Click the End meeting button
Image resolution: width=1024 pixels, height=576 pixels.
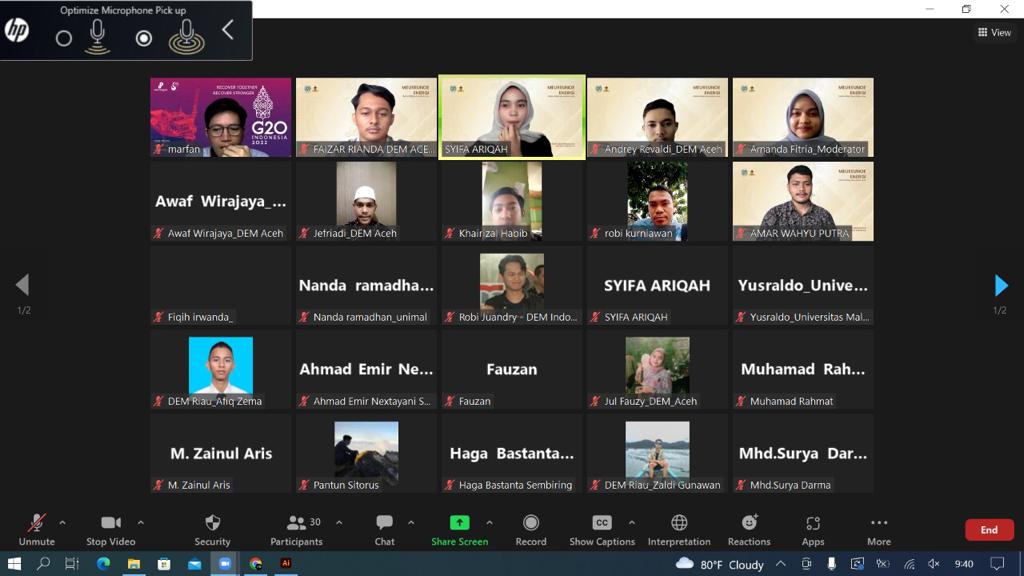click(989, 529)
